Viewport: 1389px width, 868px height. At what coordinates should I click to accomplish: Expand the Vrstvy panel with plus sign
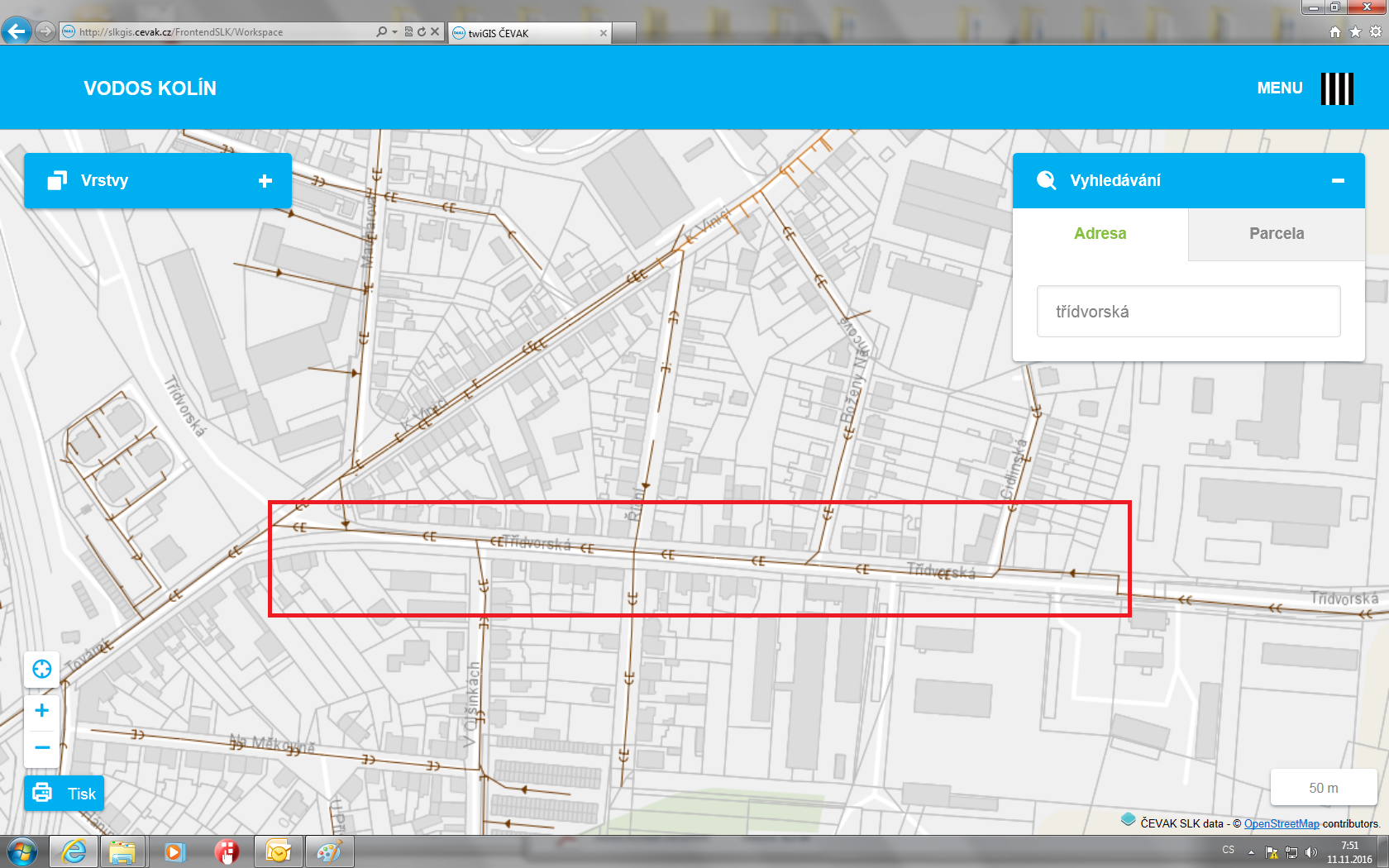[x=265, y=181]
